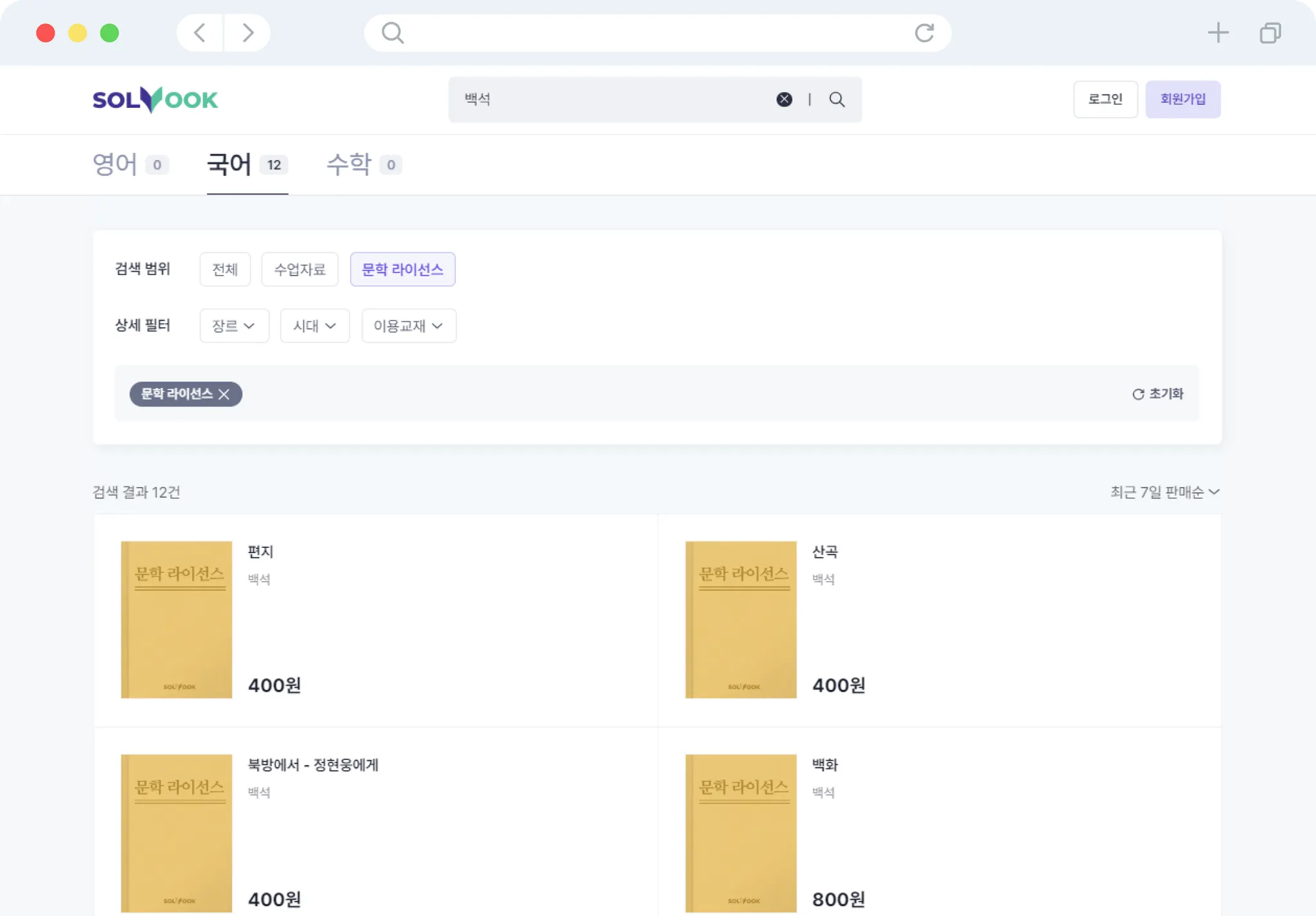
Task: Switch to the 수학 tab
Action: [x=364, y=164]
